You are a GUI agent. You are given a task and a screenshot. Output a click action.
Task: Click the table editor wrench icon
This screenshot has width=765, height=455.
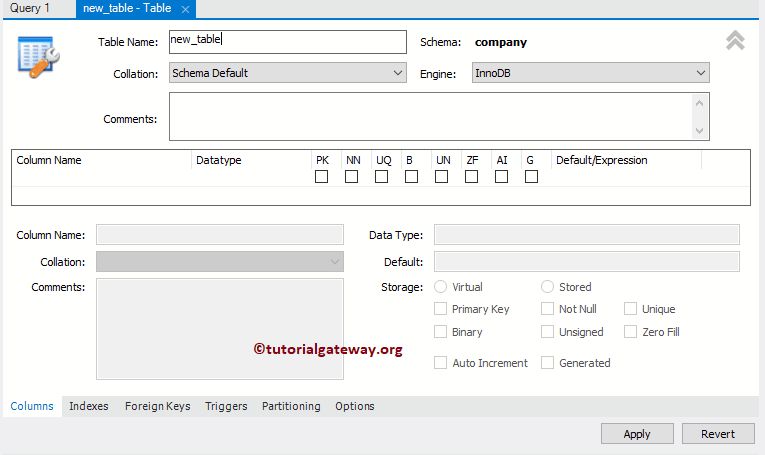pos(39,57)
